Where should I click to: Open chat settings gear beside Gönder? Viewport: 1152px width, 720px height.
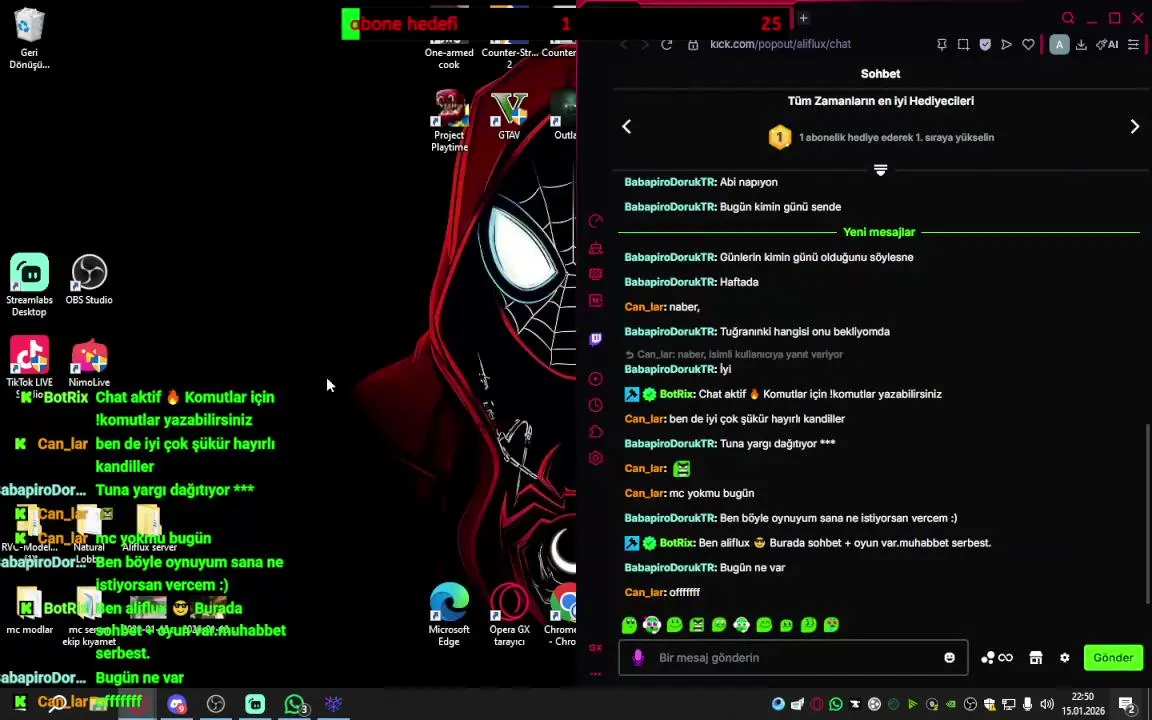(x=1065, y=658)
